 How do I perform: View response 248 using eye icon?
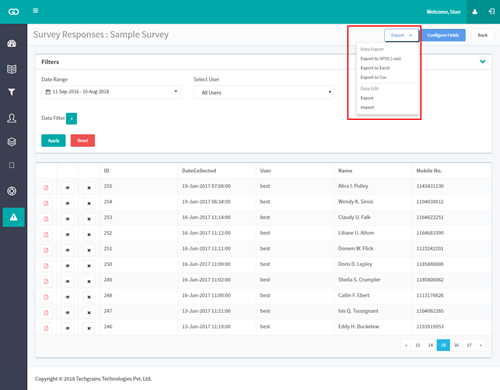[68, 297]
